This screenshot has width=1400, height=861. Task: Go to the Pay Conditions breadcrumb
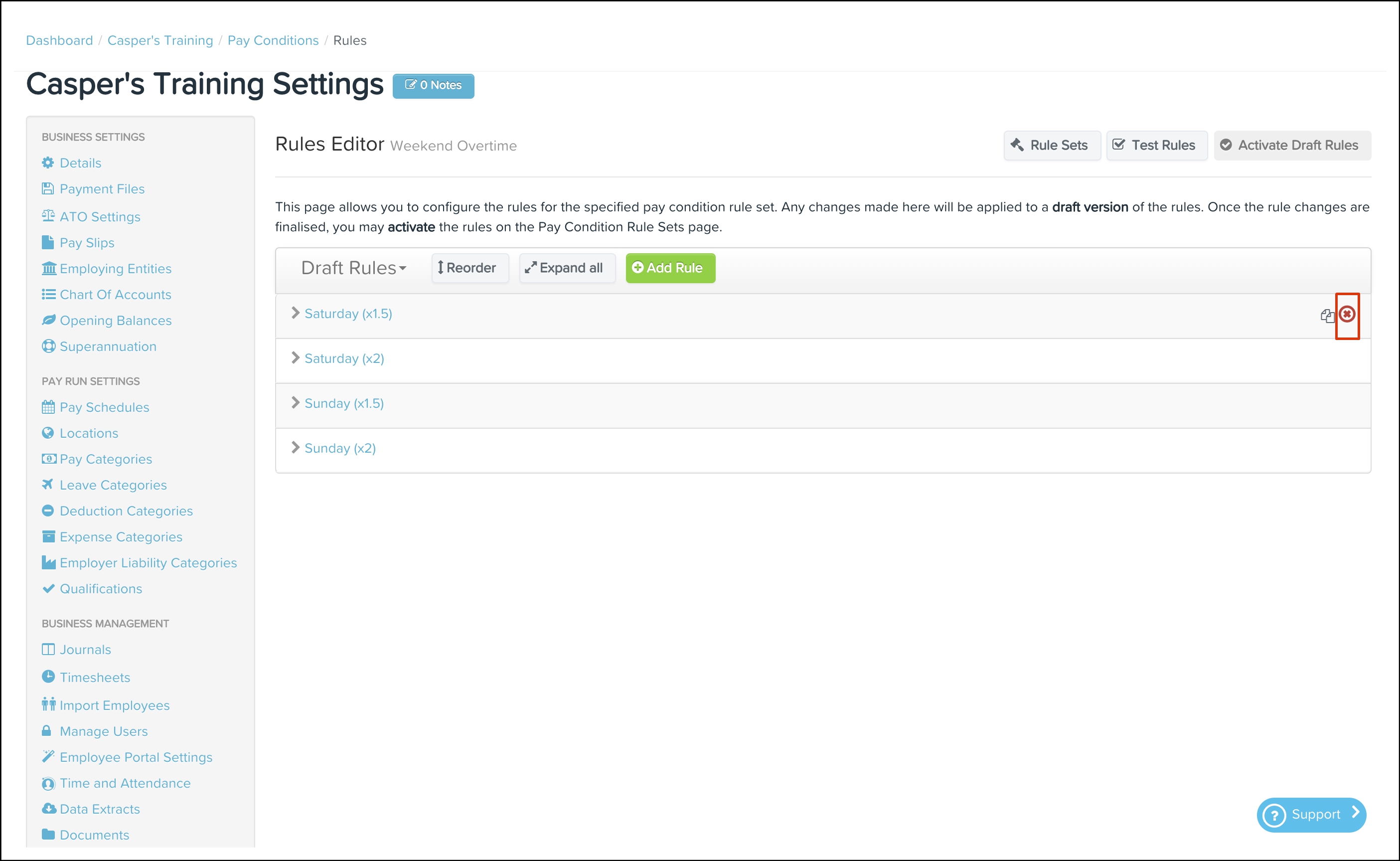click(x=273, y=40)
